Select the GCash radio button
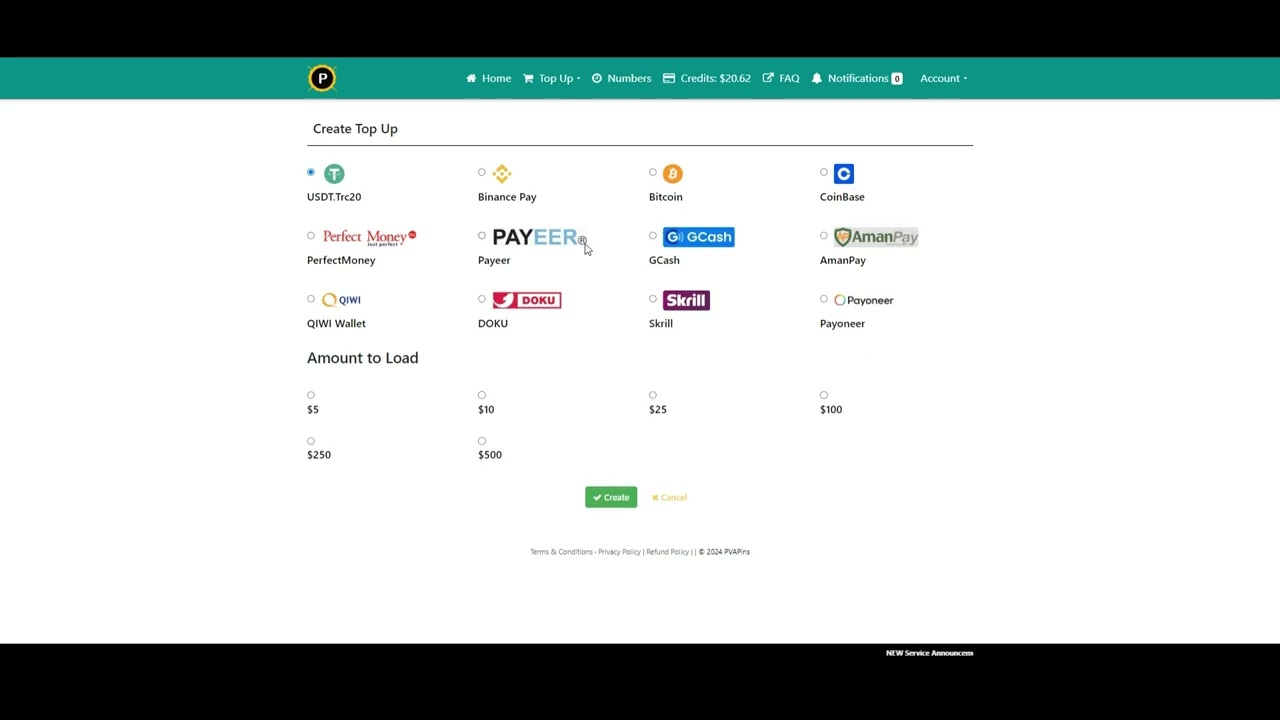Image resolution: width=1280 pixels, height=720 pixels. (x=653, y=236)
